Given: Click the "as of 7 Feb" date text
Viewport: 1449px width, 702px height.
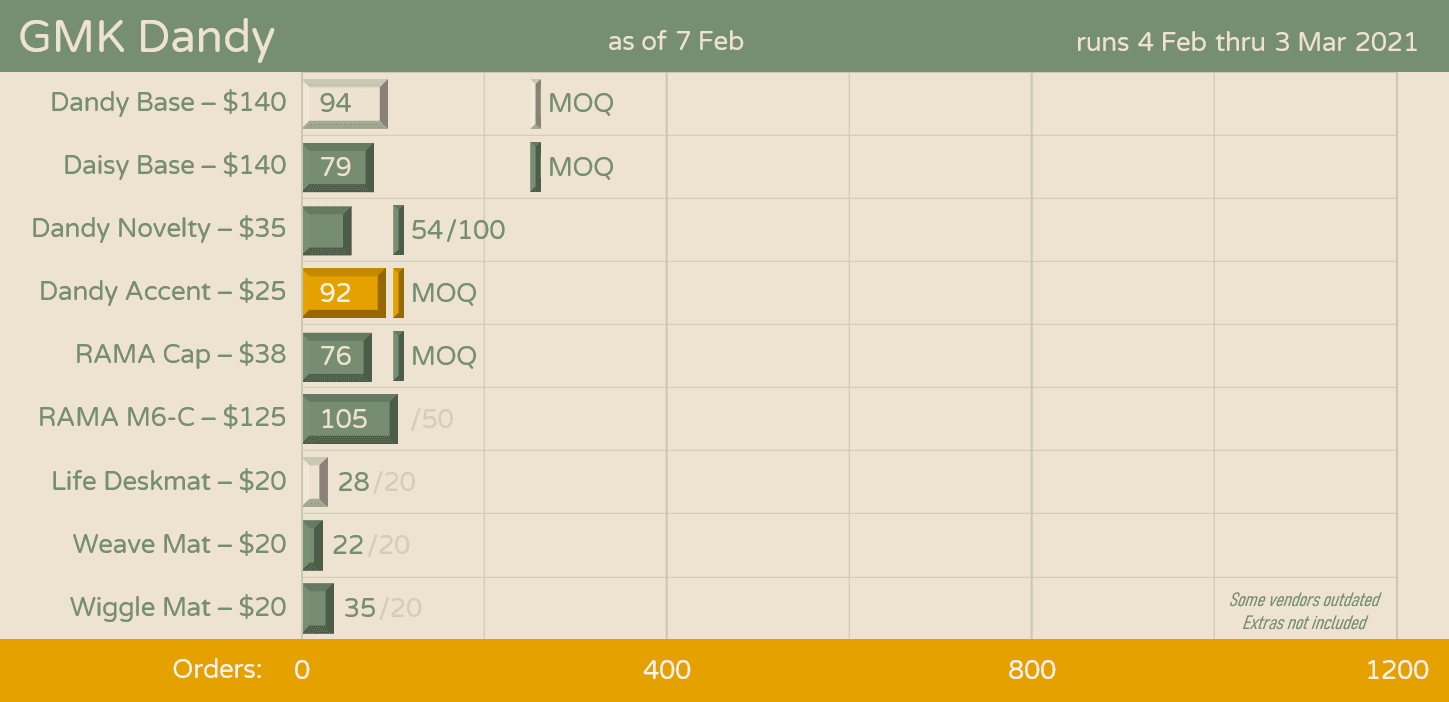Looking at the screenshot, I should 675,41.
